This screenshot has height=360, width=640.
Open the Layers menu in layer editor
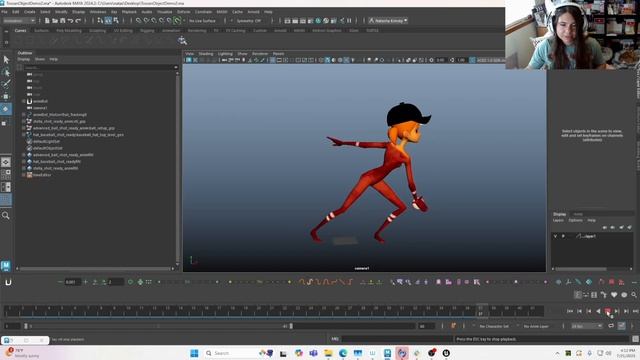tap(558, 220)
